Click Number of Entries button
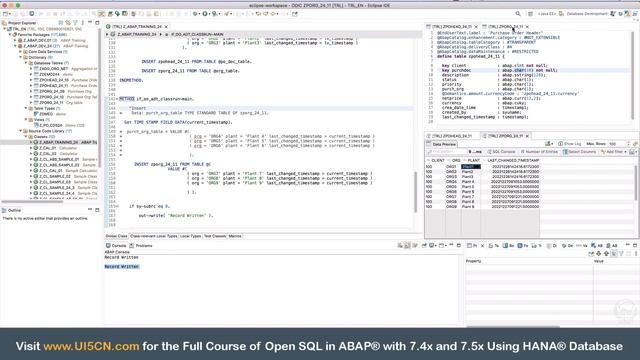Screen dimensions: 640x360 pyautogui.click(x=539, y=152)
